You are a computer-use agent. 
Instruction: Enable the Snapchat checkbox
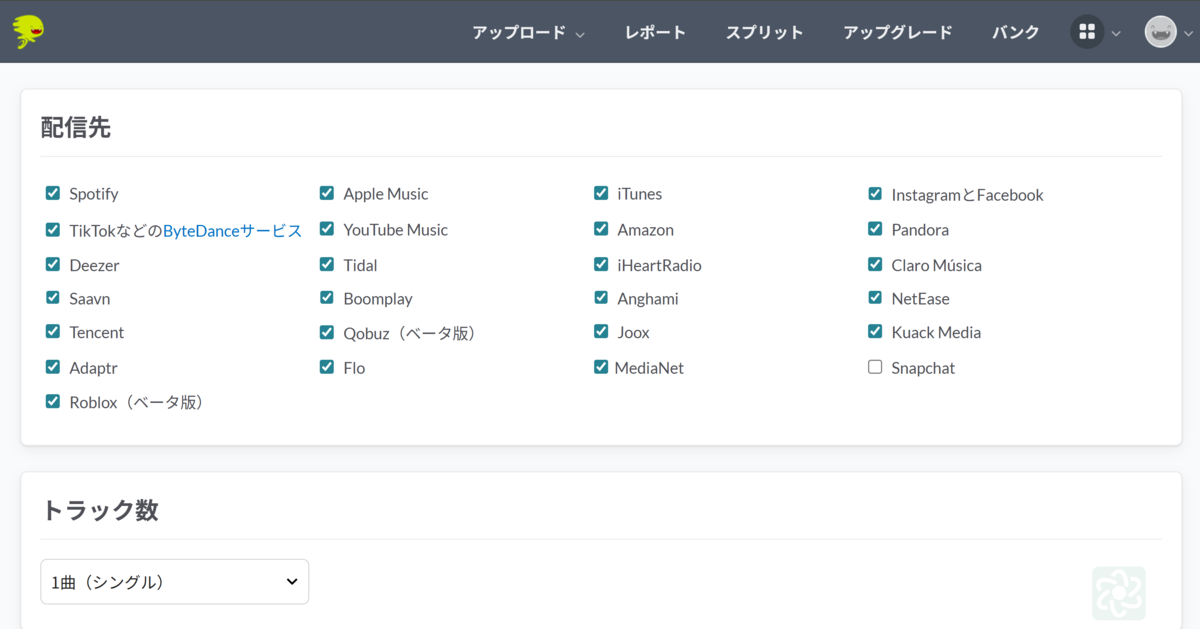tap(875, 367)
